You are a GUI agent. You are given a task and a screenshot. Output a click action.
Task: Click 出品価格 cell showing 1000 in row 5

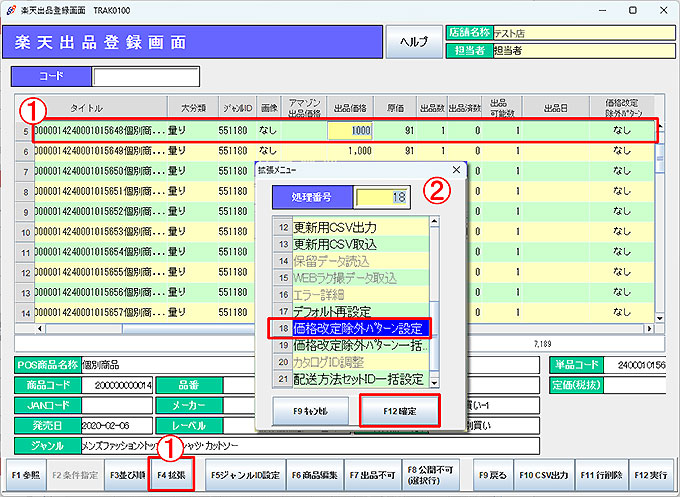pos(351,130)
